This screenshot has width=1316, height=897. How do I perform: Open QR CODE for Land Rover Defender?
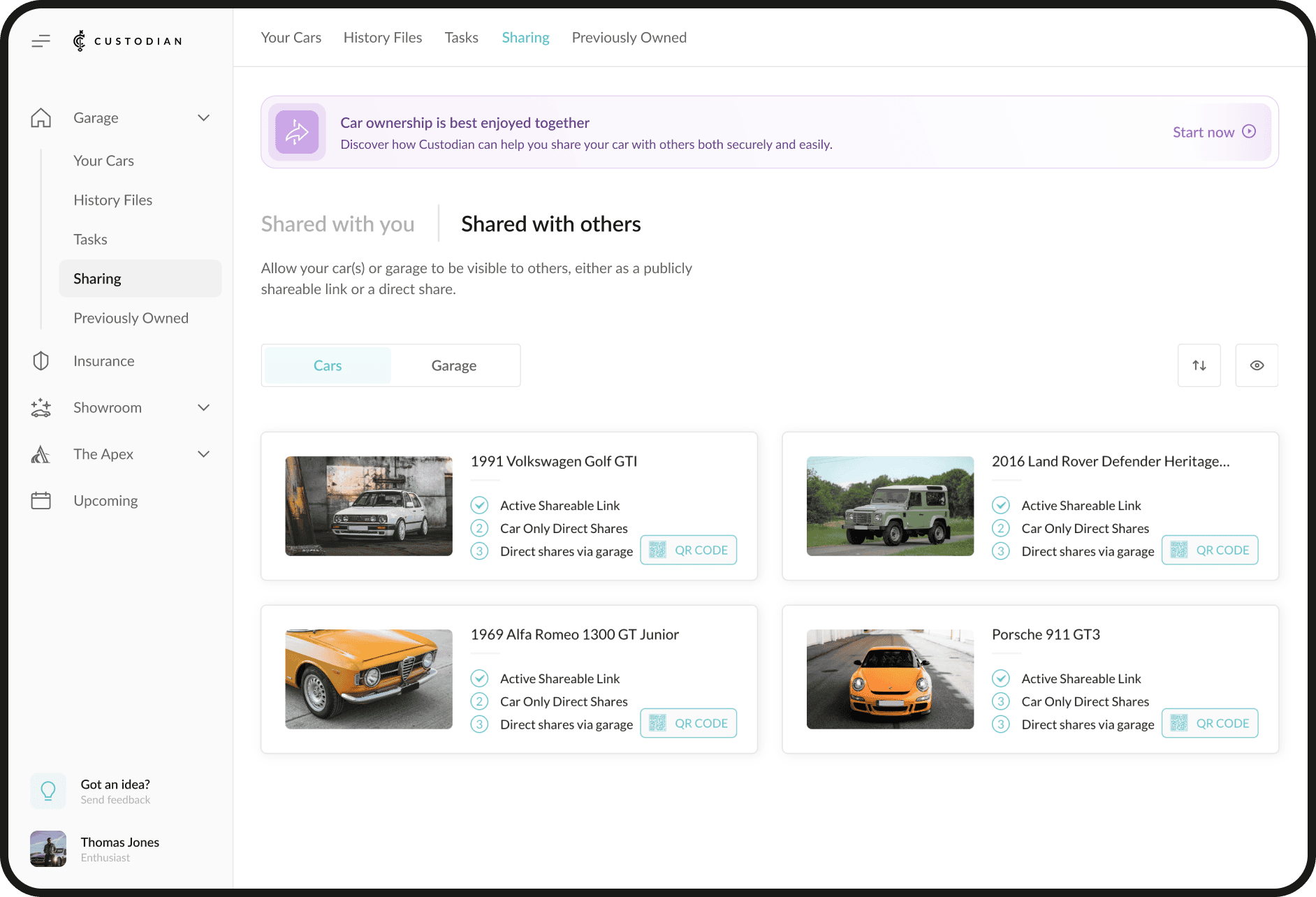pyautogui.click(x=1210, y=550)
